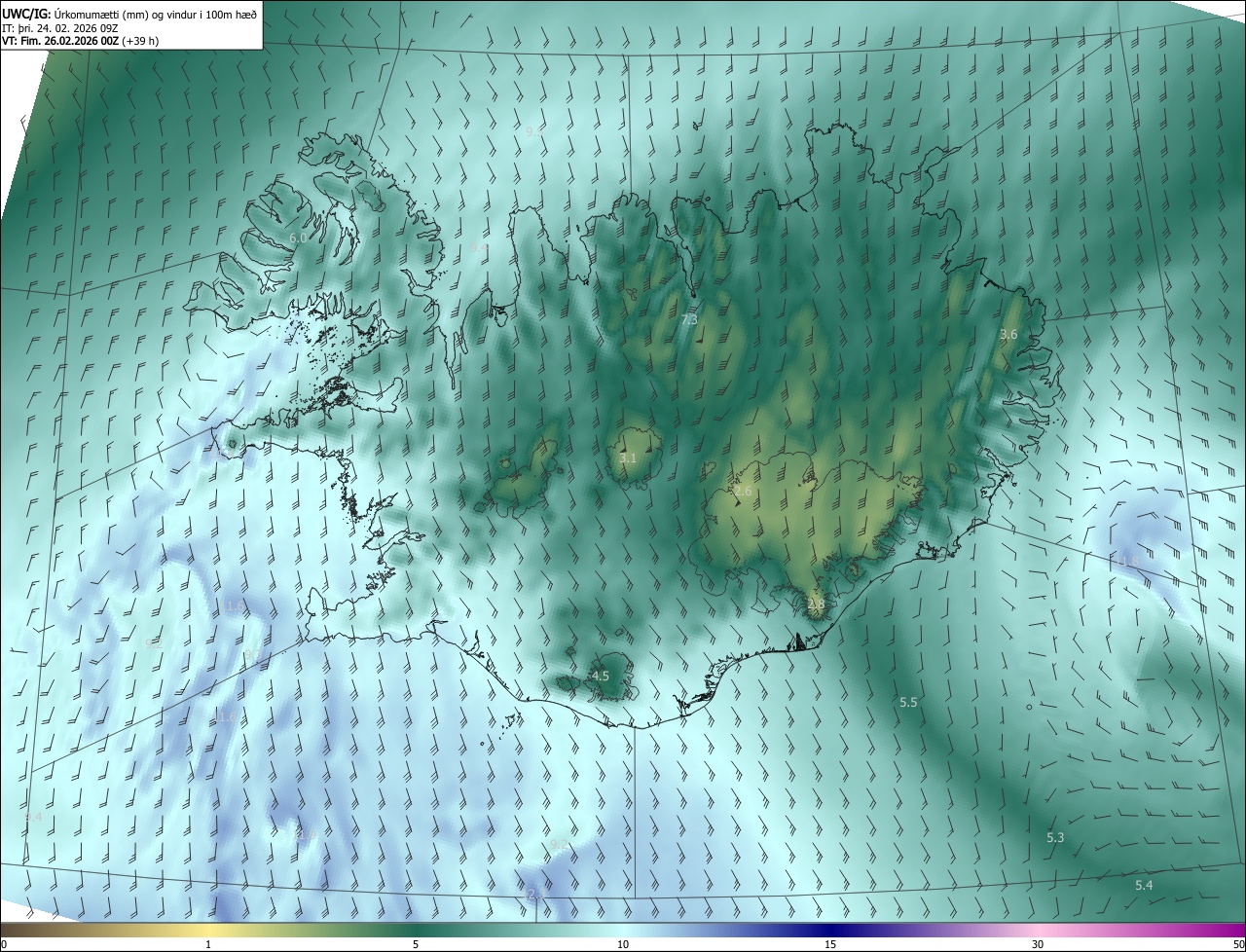1246x952 pixels.
Task: Click the 1 tick on the colour scale
Action: pyautogui.click(x=208, y=945)
